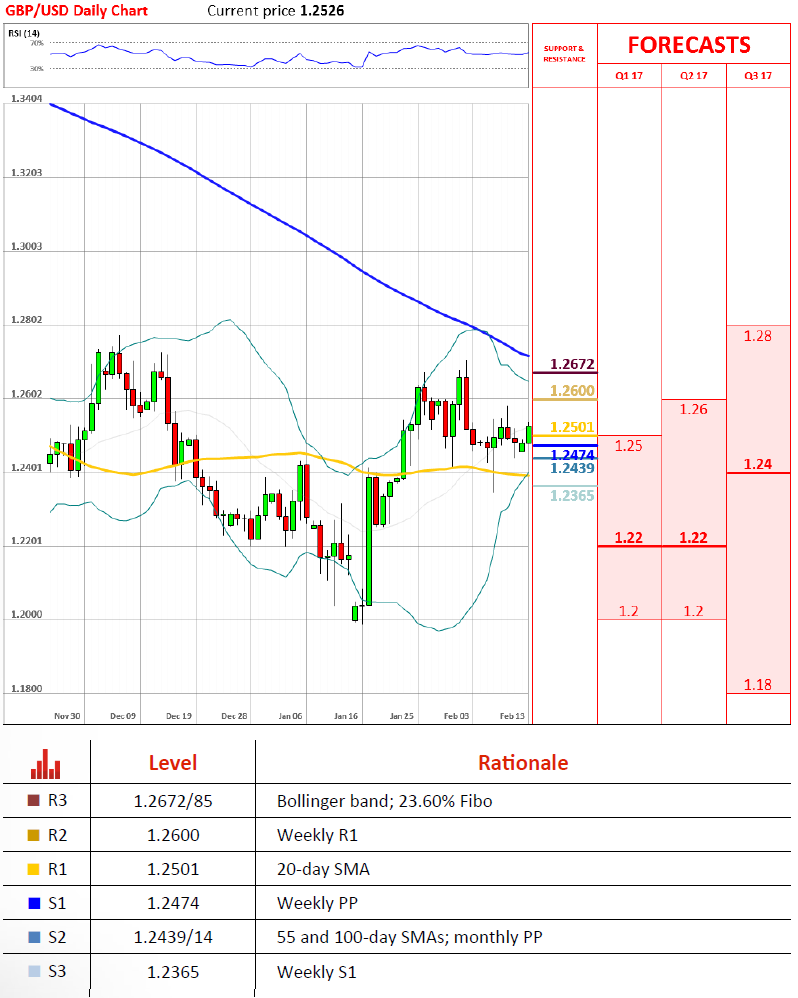
Task: Click the Q3 17 low forecast 1.18
Action: 758,685
